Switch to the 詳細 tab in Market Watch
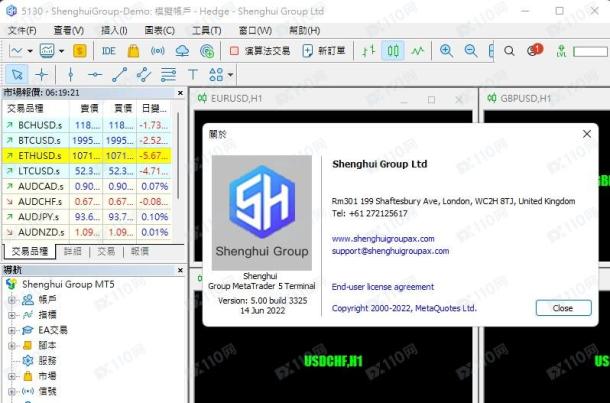 click(x=73, y=251)
